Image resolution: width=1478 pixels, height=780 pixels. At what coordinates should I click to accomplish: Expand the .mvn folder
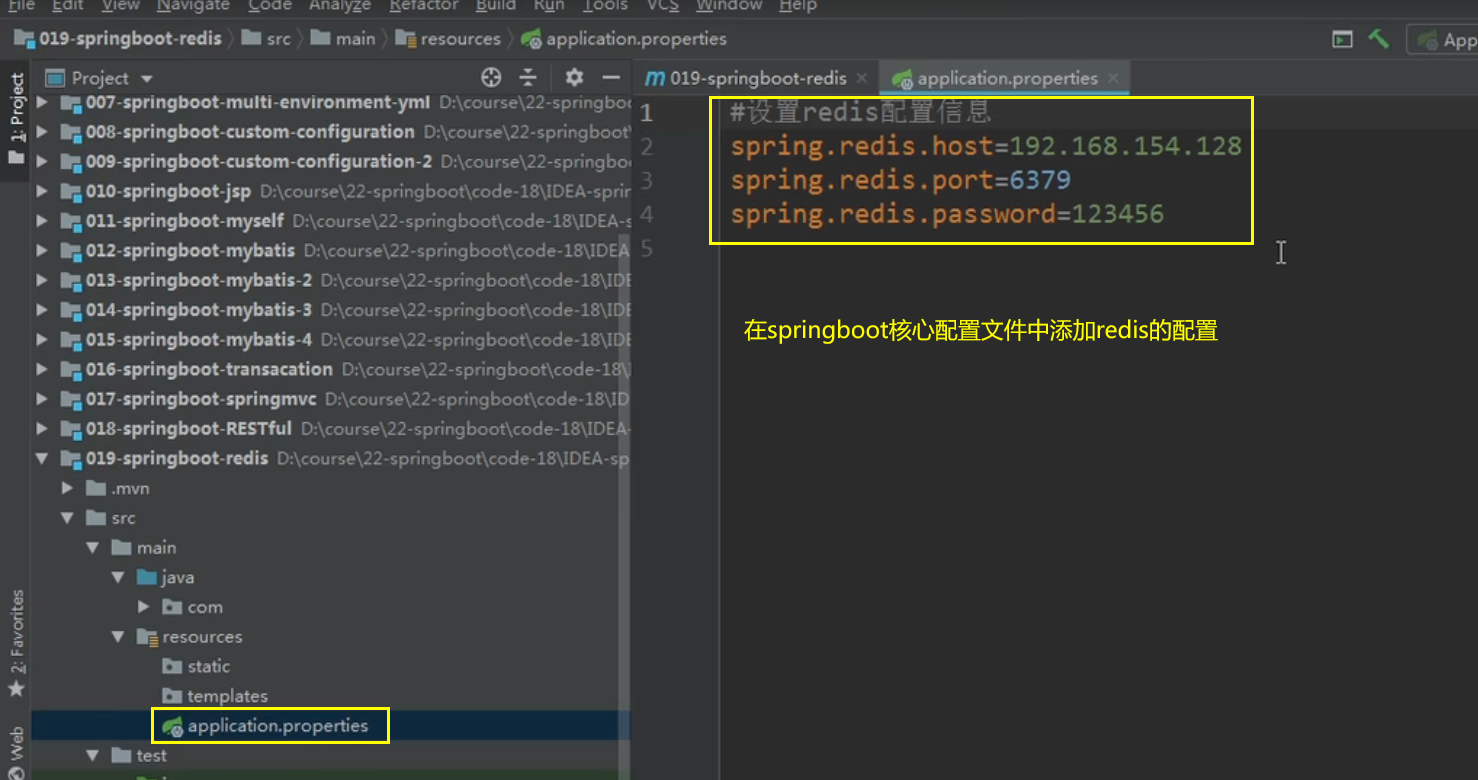[68, 488]
